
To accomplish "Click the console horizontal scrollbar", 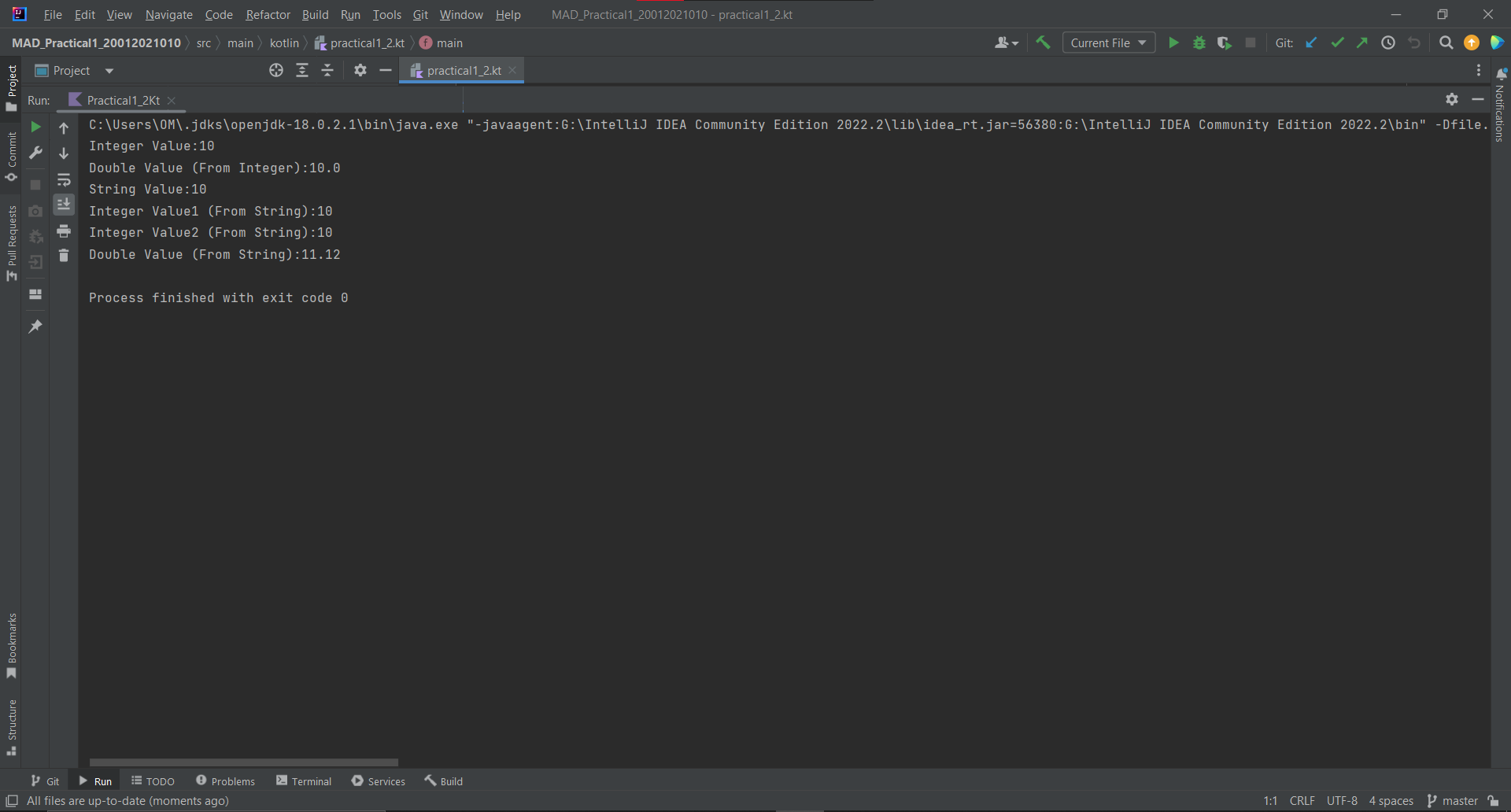I will coord(244,762).
